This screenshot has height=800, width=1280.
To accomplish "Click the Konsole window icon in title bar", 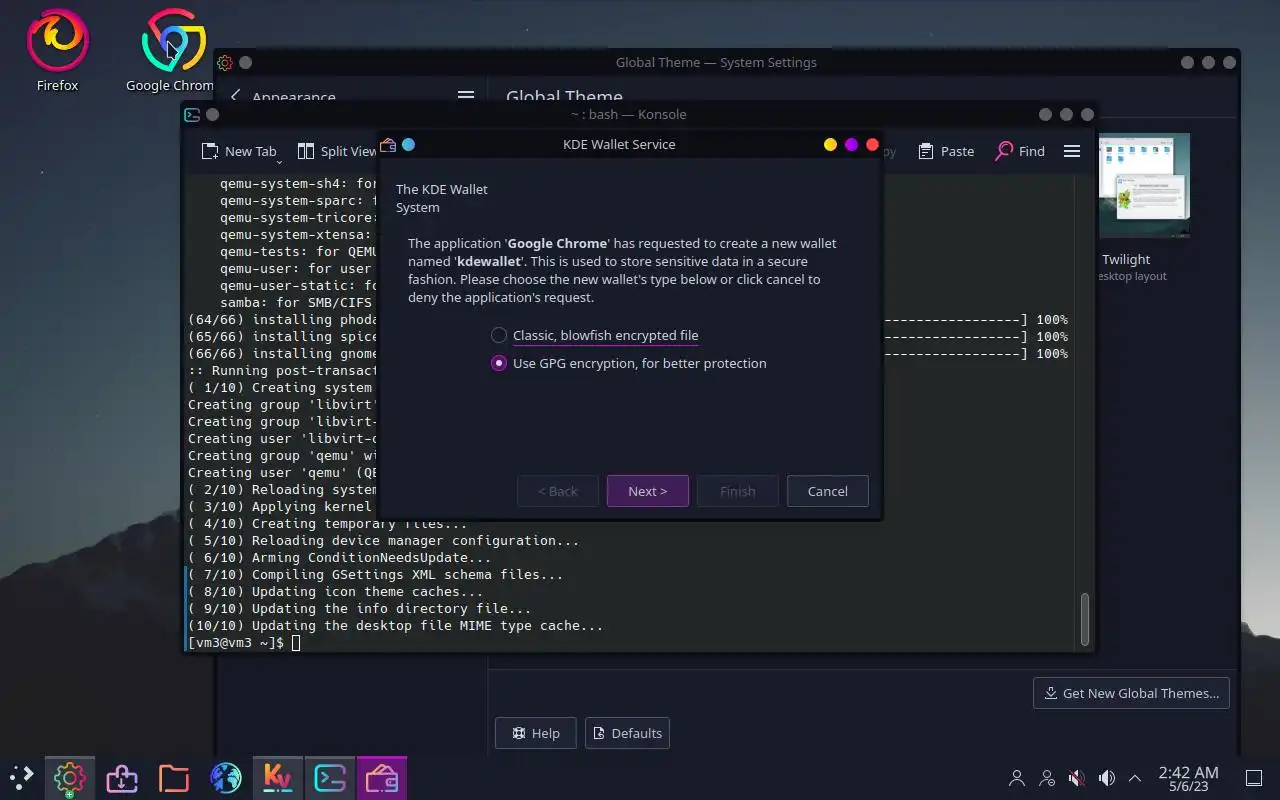I will point(192,114).
